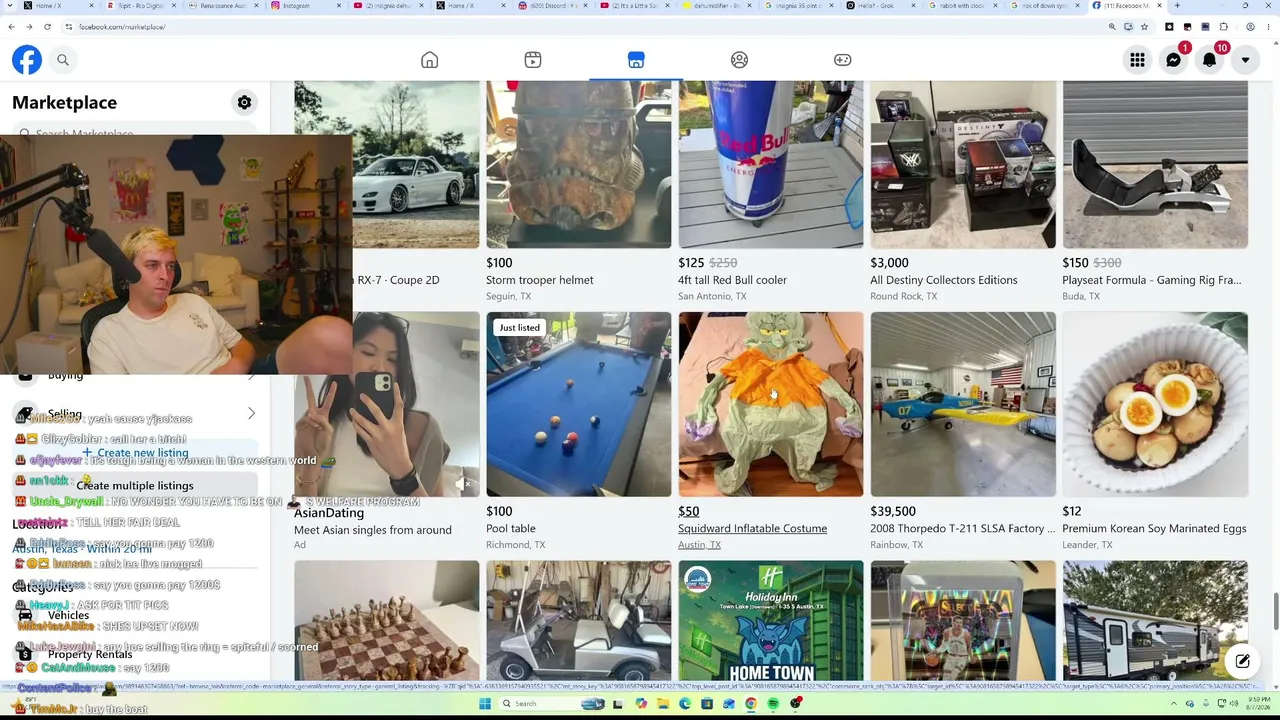
Task: Open Messenger chats icon
Action: (x=1173, y=61)
